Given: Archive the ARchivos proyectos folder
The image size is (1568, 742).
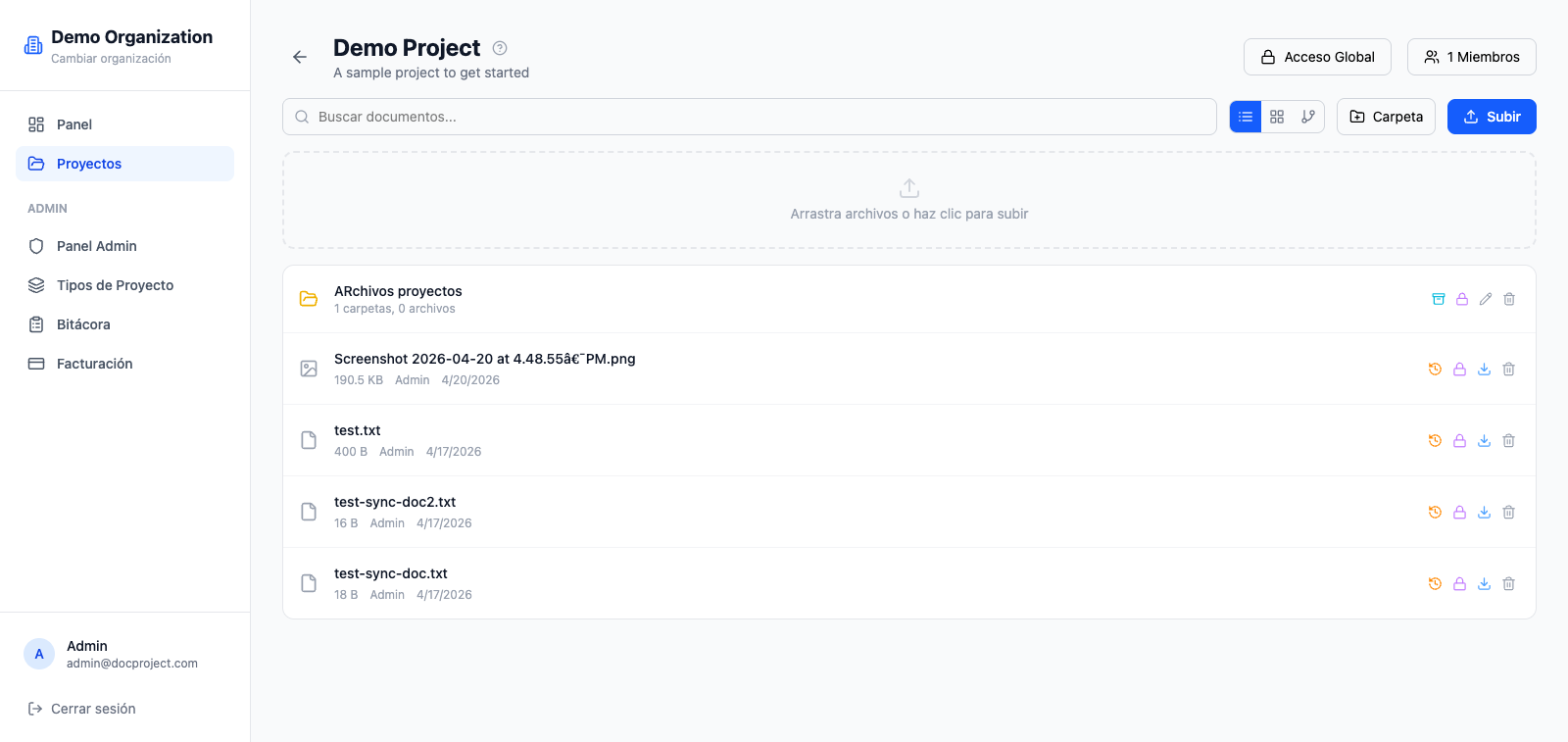Looking at the screenshot, I should (1439, 299).
